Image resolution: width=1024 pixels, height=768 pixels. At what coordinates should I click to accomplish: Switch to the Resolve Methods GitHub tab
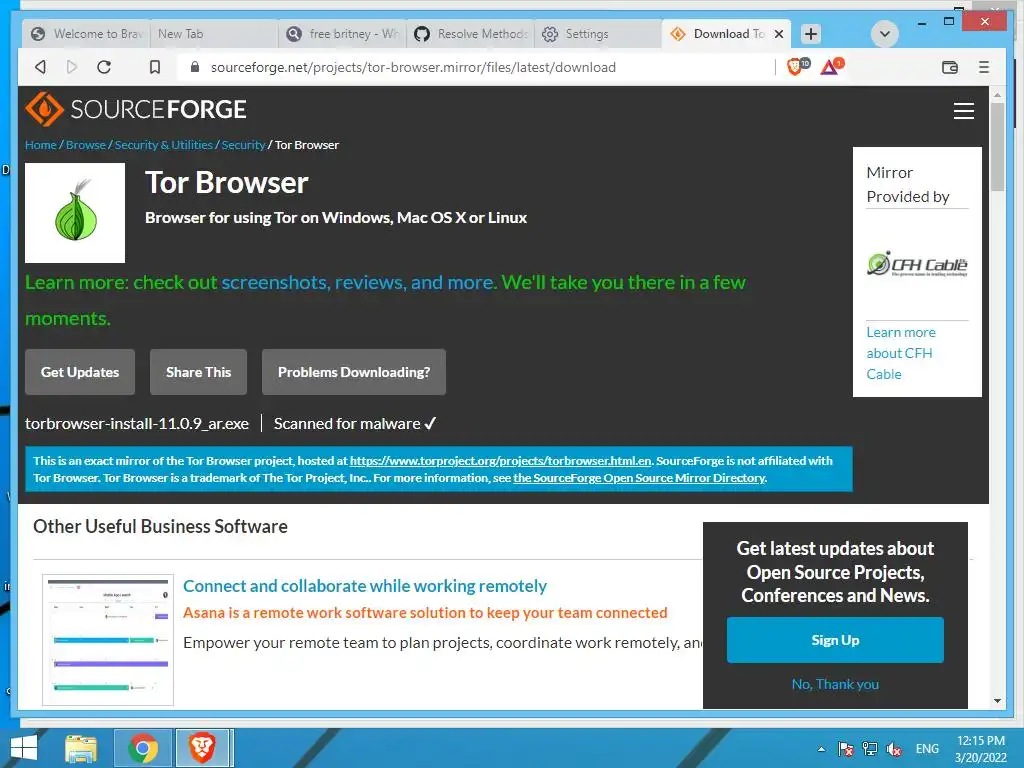pyautogui.click(x=470, y=34)
